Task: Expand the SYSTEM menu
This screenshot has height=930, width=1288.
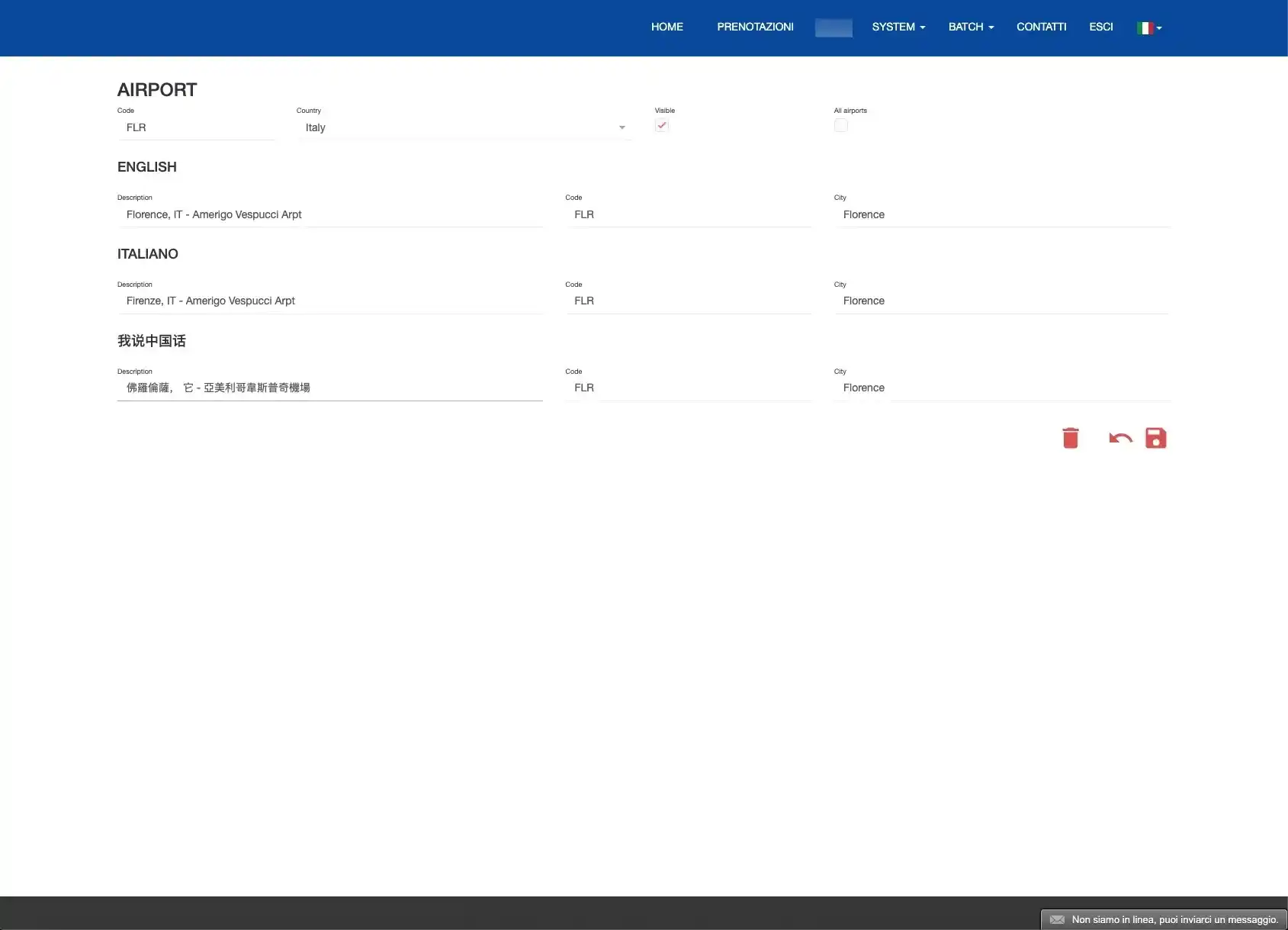Action: [x=898, y=27]
